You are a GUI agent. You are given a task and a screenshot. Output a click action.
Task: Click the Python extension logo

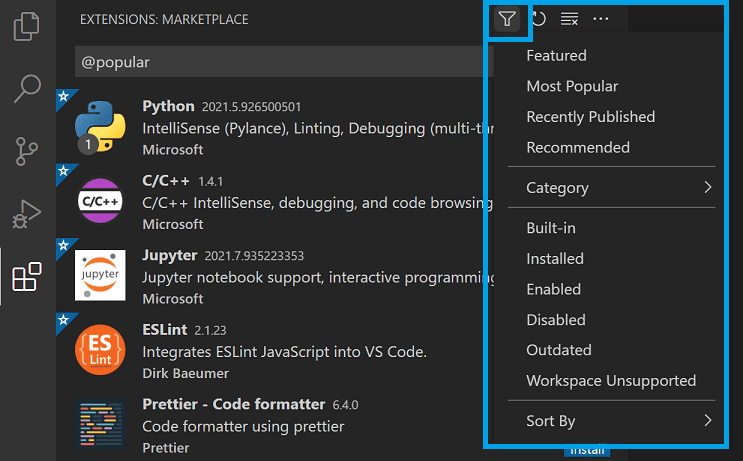click(100, 127)
